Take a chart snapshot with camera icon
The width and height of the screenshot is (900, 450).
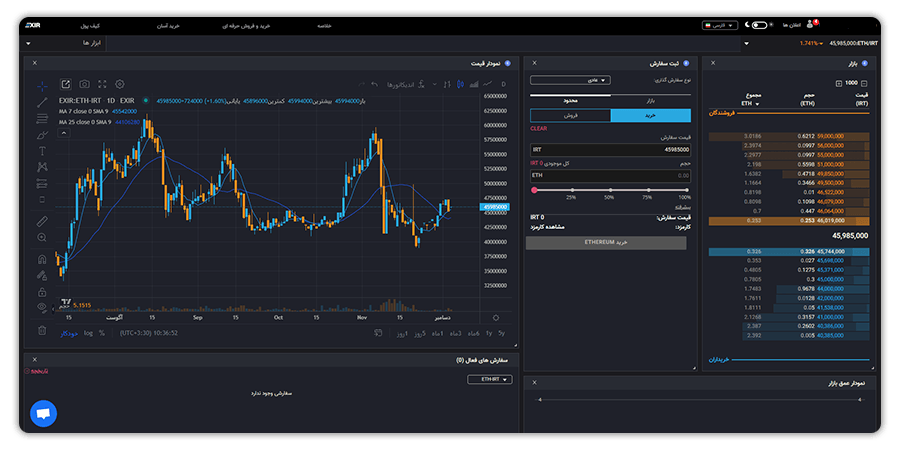(84, 84)
